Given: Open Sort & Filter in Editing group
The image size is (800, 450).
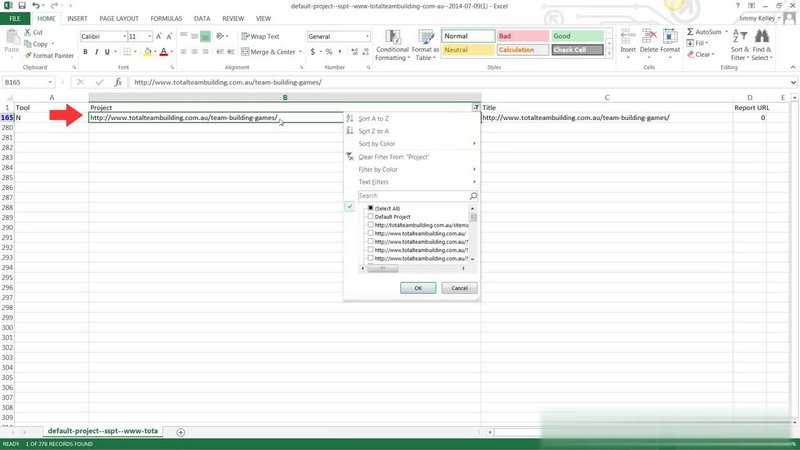Looking at the screenshot, I should click(x=740, y=45).
